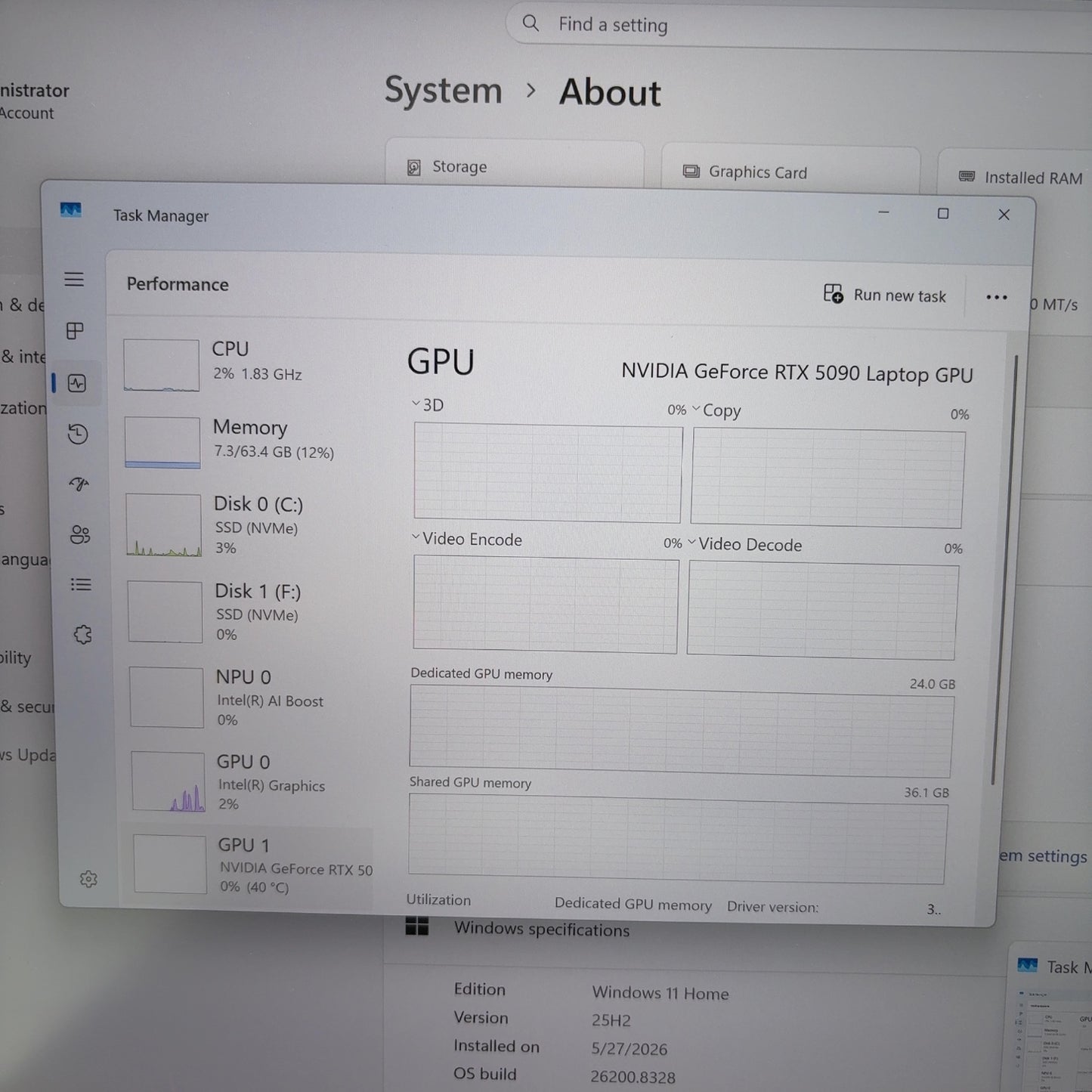Click the Video Decode usage graph

(822, 611)
